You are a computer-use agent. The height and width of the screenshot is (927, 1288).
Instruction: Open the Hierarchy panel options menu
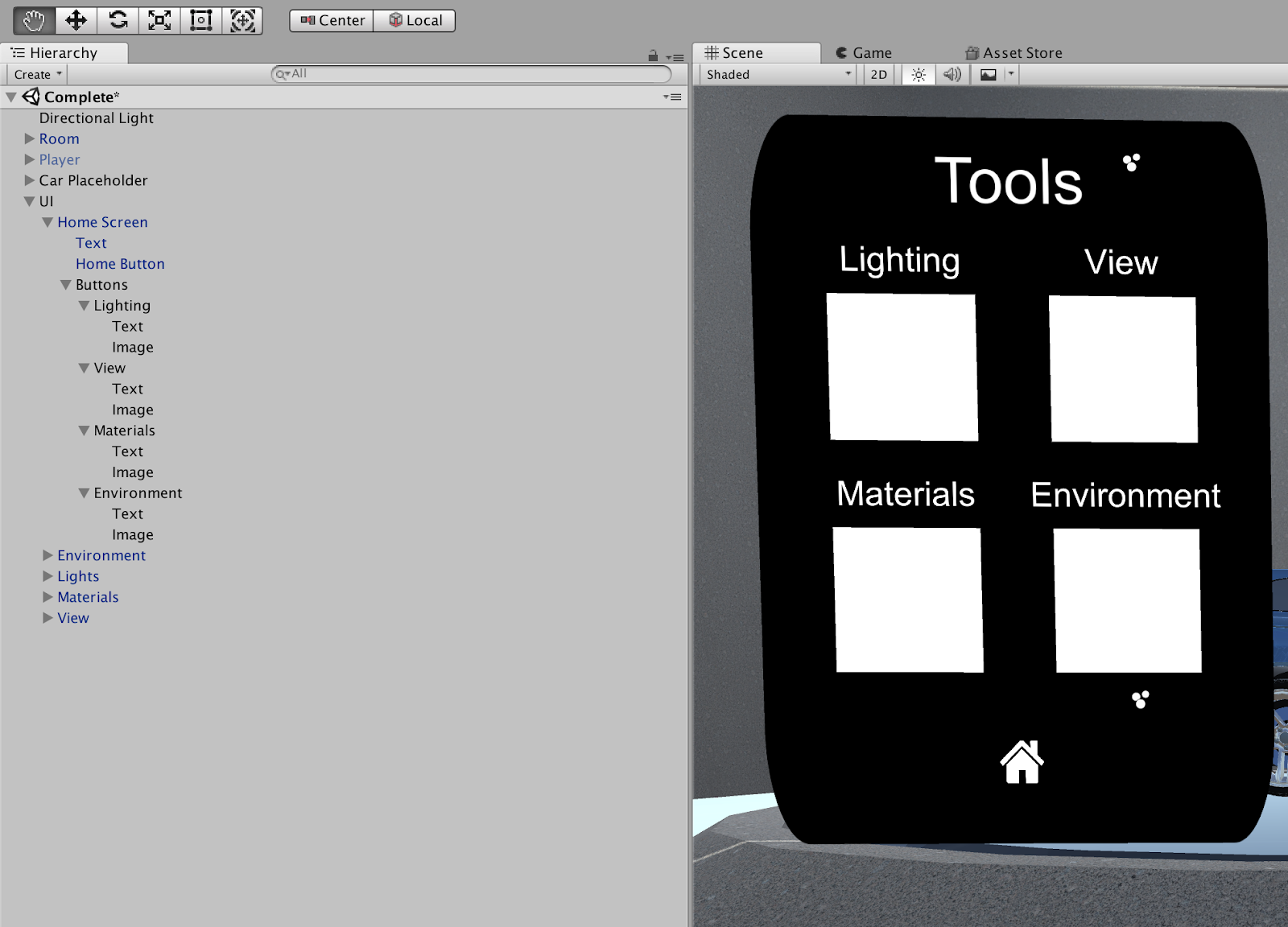(675, 57)
